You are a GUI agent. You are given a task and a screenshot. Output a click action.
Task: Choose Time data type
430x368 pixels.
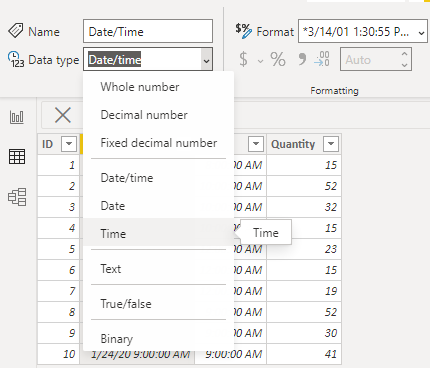158,232
